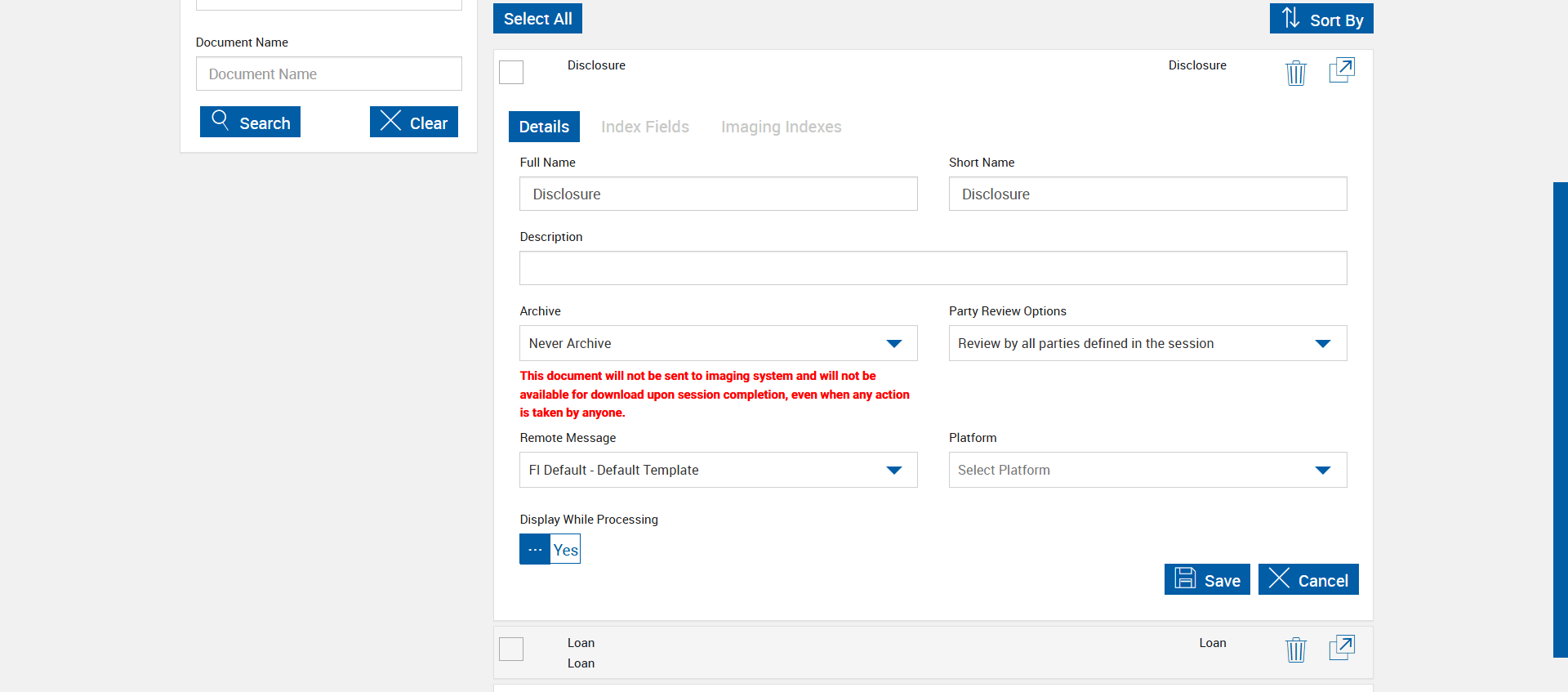Tick the Loan document checkbox
The width and height of the screenshot is (1568, 692).
[511, 650]
